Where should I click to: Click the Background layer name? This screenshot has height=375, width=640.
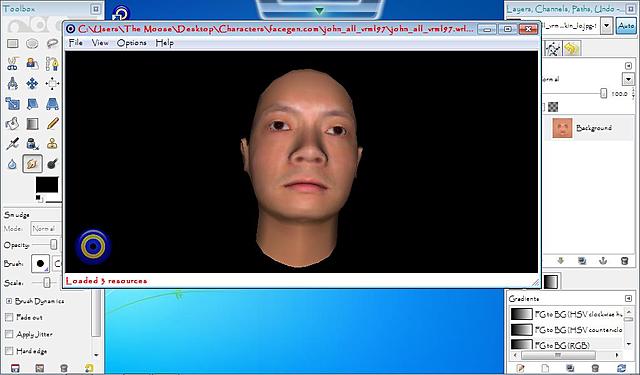(x=594, y=128)
